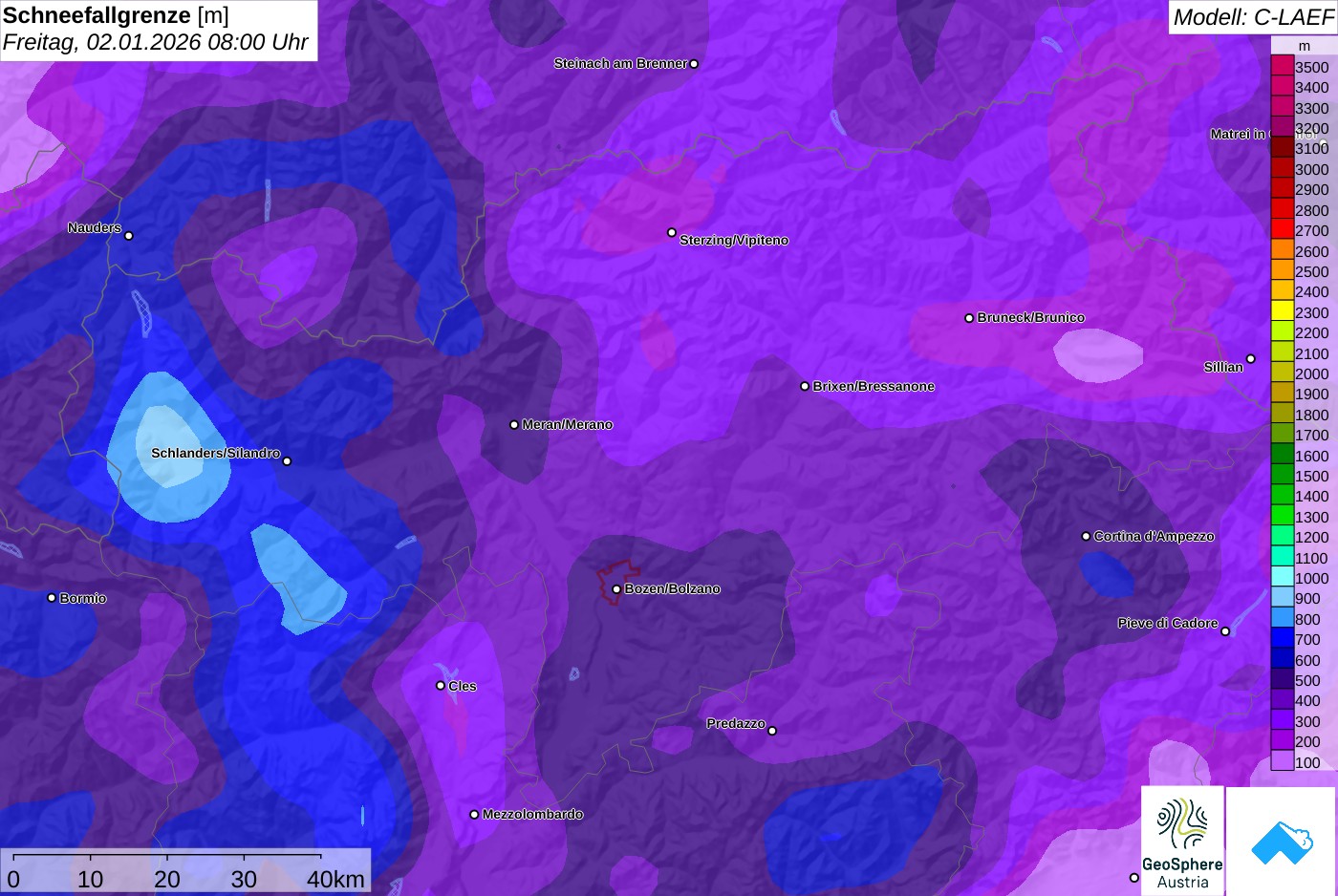Click the blue cloud arrow logo
Image resolution: width=1338 pixels, height=896 pixels.
tap(1282, 841)
